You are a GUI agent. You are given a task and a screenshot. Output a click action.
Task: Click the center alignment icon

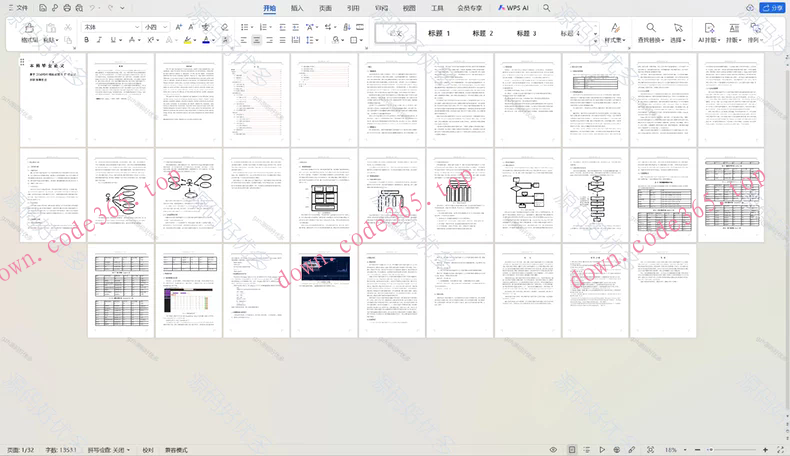pos(256,41)
